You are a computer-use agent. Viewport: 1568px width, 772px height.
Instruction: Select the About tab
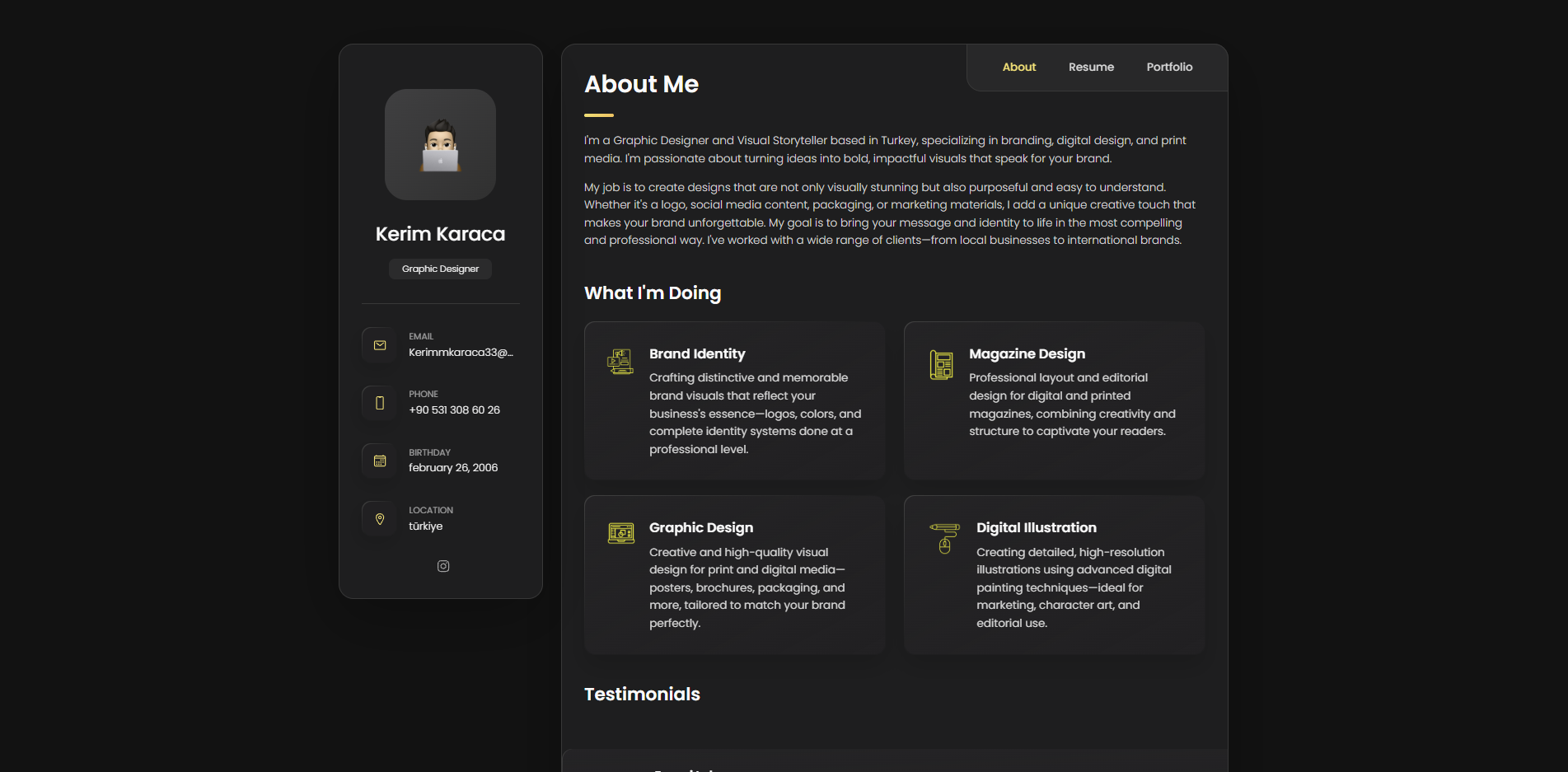click(1019, 68)
